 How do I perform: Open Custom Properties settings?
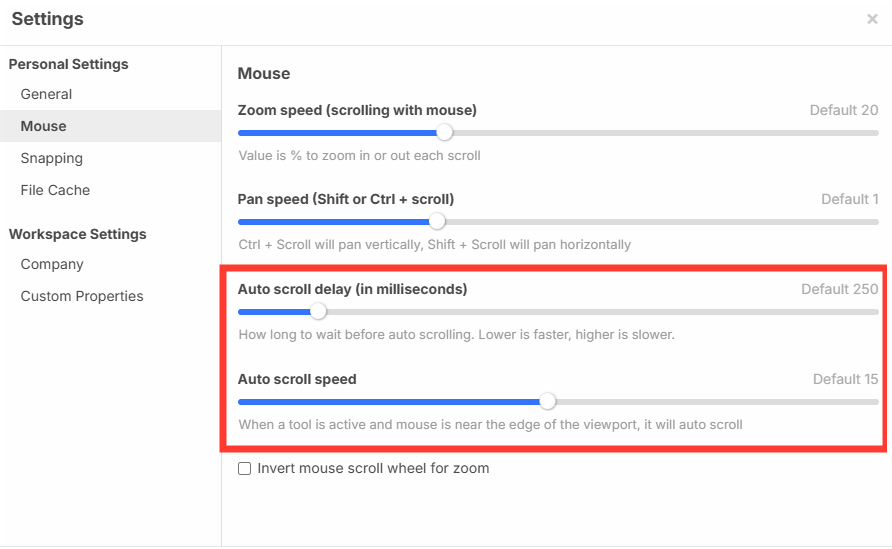82,296
